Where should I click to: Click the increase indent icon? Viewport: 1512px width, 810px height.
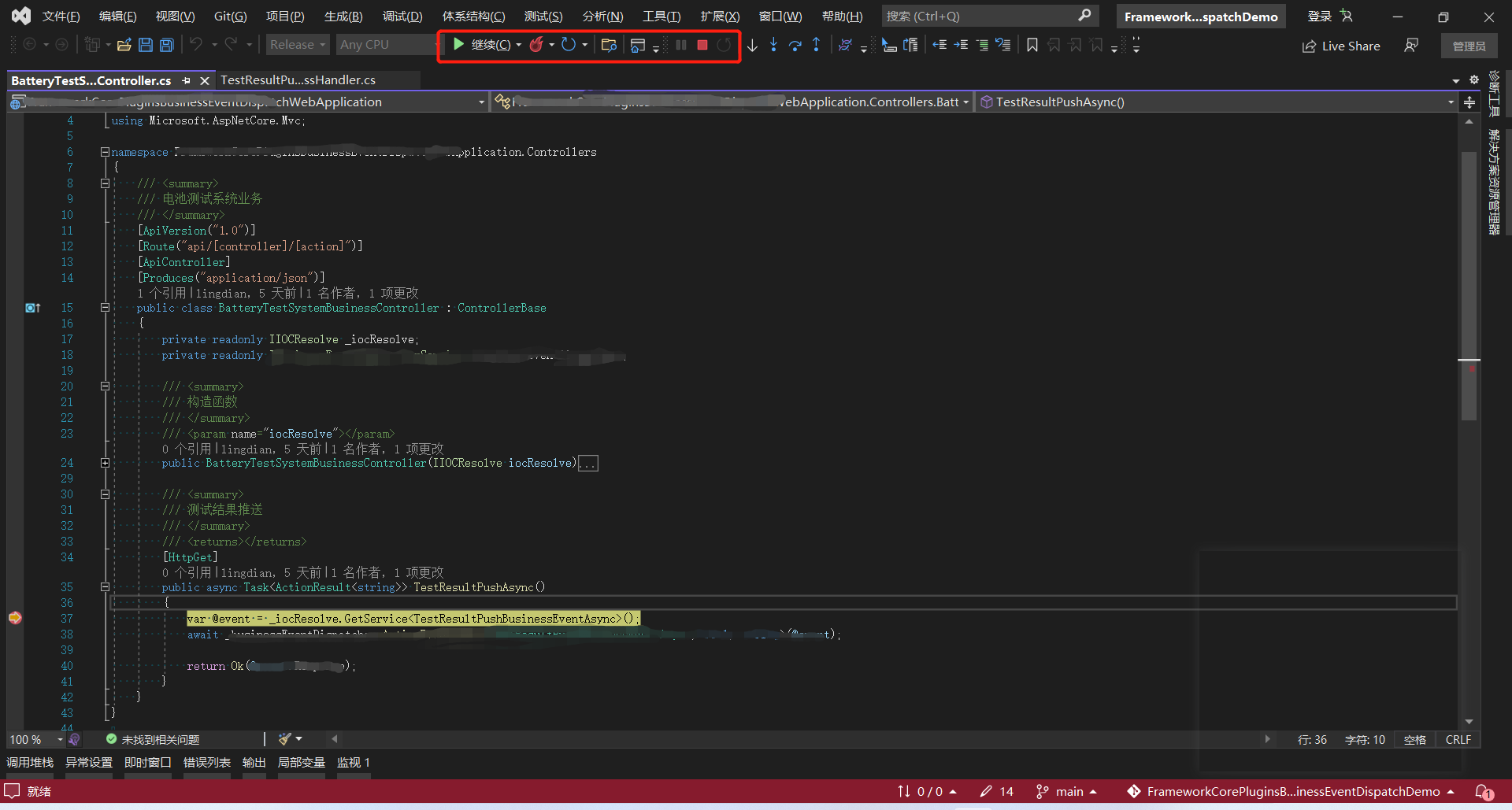(961, 45)
